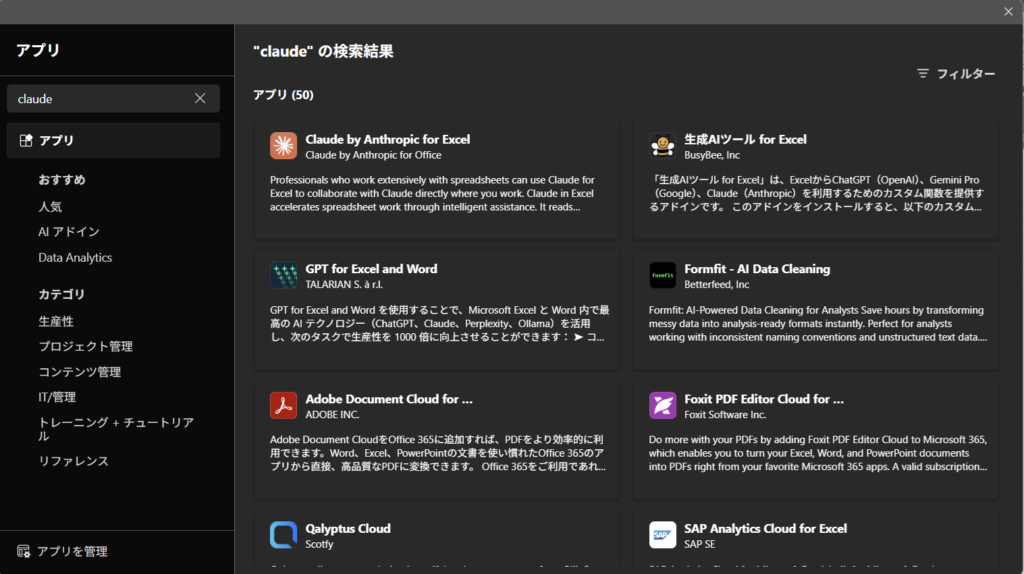Click publisher text Claude by Anthropic for Office
Image resolution: width=1024 pixels, height=574 pixels.
374,155
